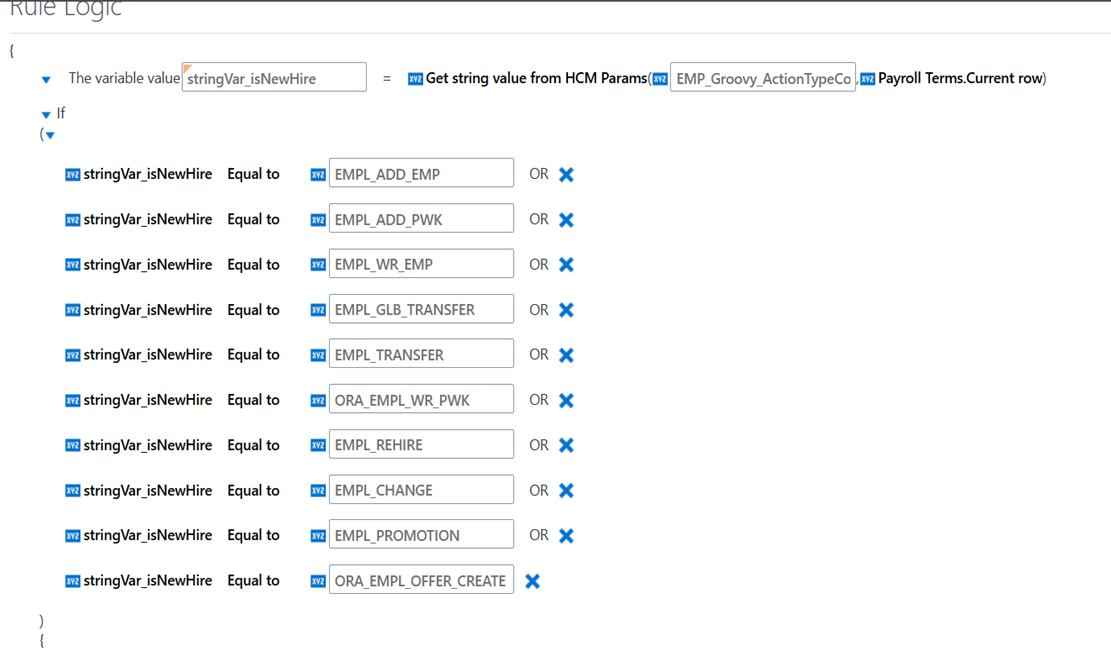Edit the ORA_EMPL_OFFER_CREATE value field
The width and height of the screenshot is (1111, 651).
coord(422,580)
